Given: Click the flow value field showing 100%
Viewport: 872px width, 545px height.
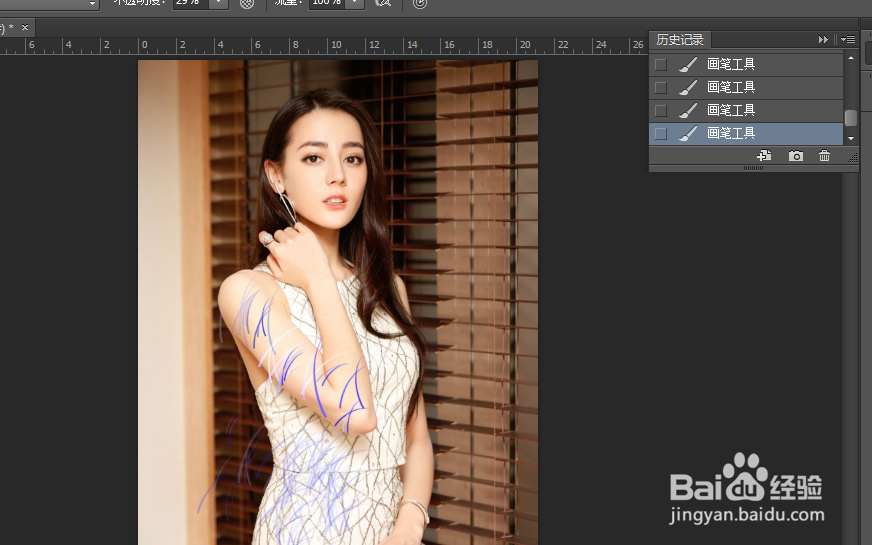Looking at the screenshot, I should [328, 3].
